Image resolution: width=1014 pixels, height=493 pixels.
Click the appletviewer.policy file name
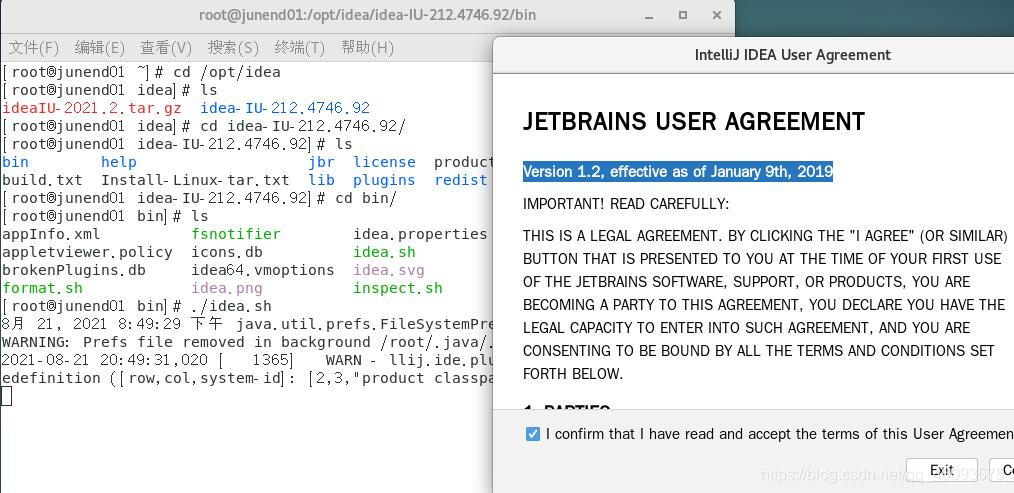[87, 252]
